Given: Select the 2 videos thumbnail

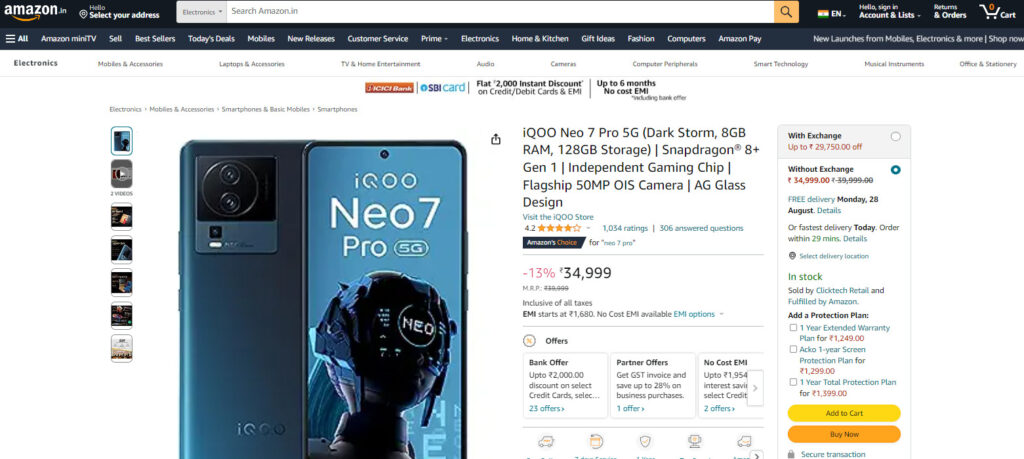Looking at the screenshot, I should [x=121, y=174].
